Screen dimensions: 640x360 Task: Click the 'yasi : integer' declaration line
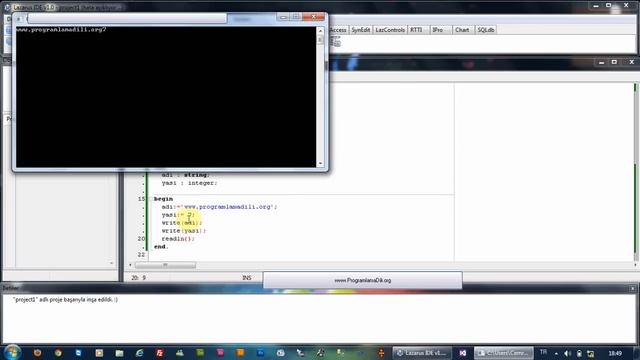[x=189, y=183]
